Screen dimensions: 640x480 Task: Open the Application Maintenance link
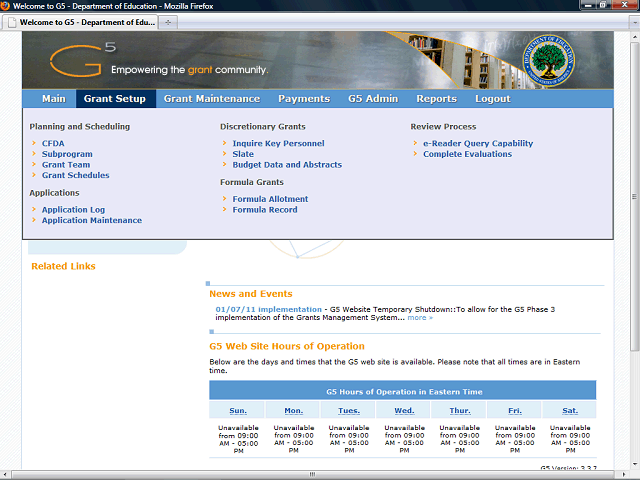point(92,220)
